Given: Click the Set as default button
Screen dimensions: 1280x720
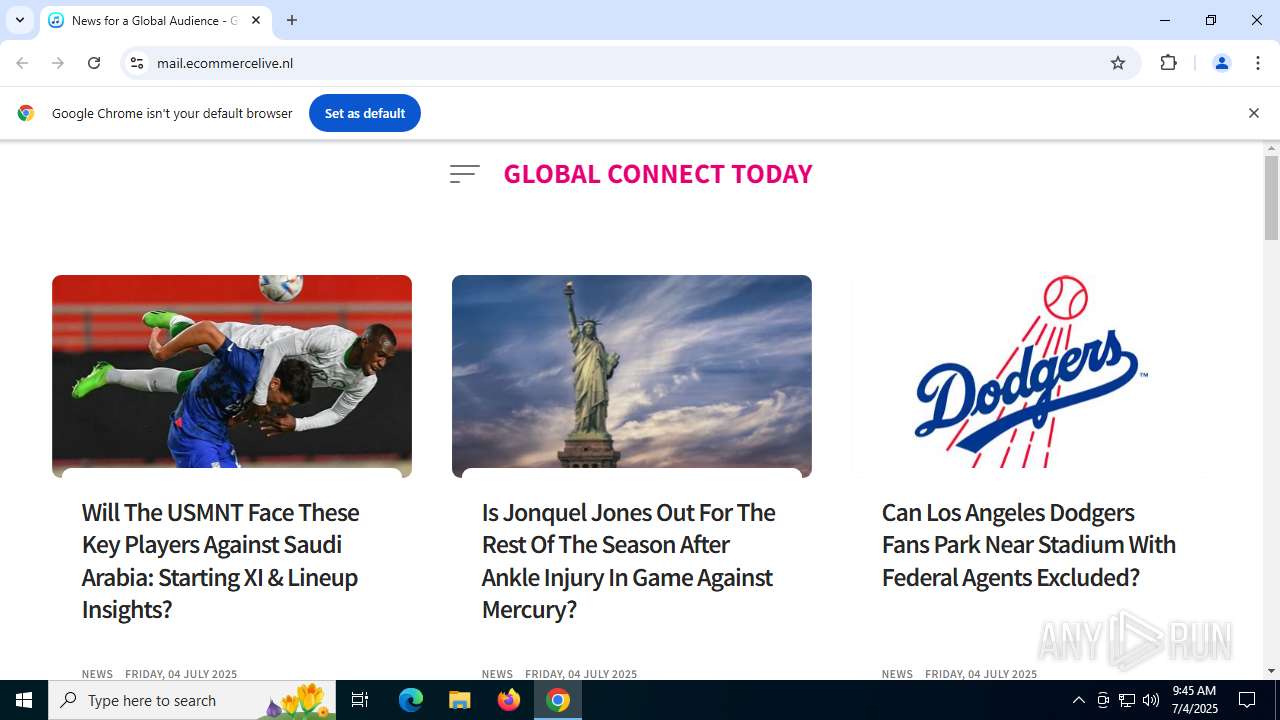Looking at the screenshot, I should 365,113.
